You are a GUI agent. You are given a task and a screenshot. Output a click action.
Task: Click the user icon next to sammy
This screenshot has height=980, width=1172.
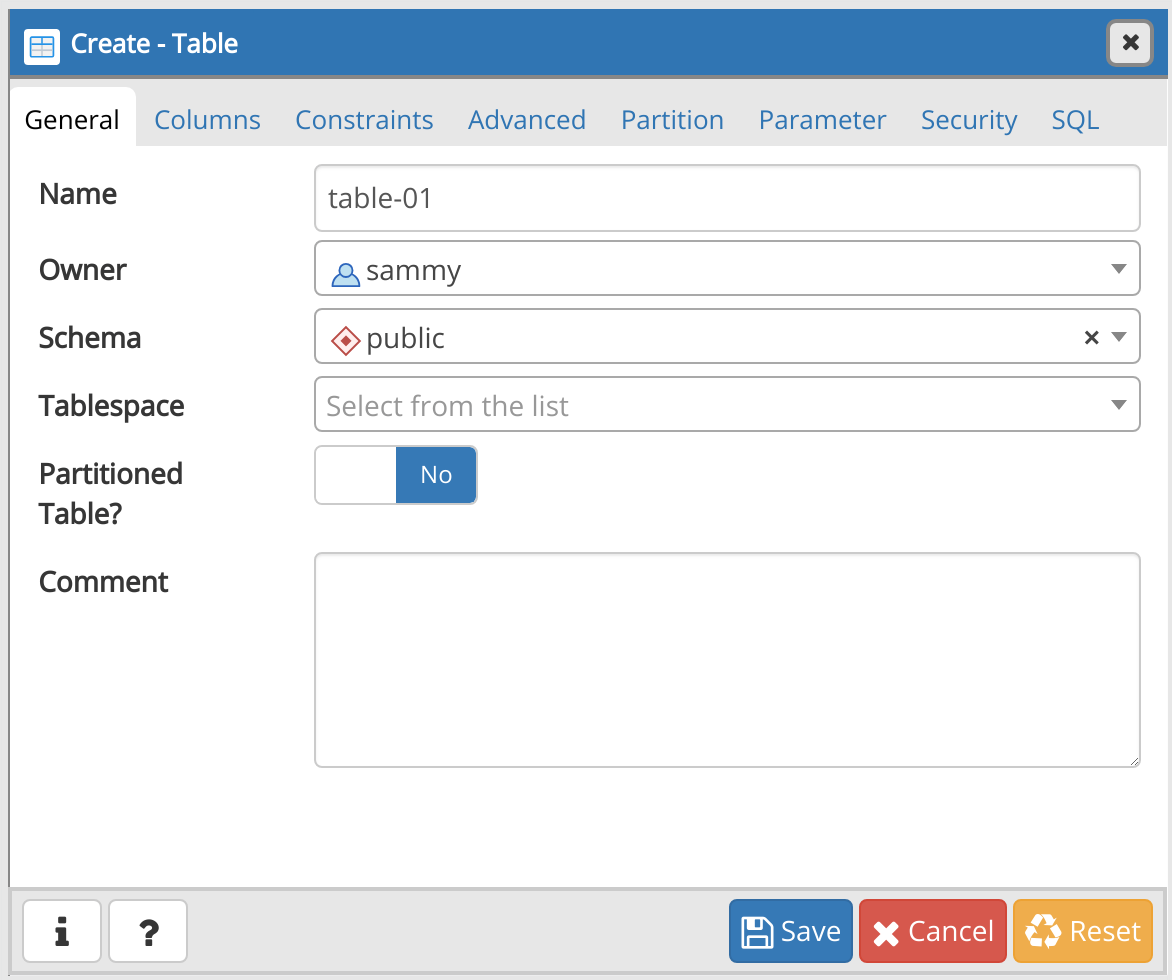tap(345, 272)
